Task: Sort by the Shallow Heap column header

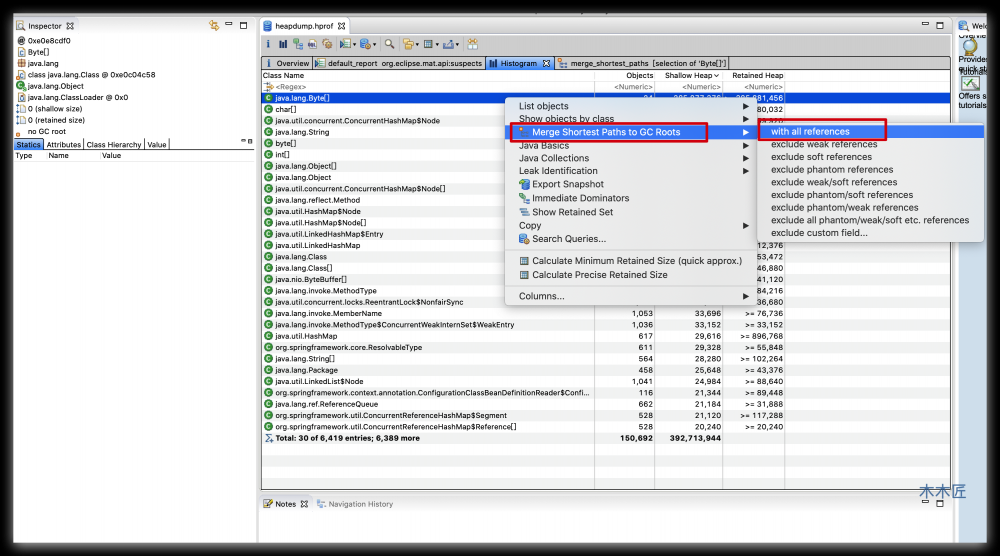Action: pos(689,75)
